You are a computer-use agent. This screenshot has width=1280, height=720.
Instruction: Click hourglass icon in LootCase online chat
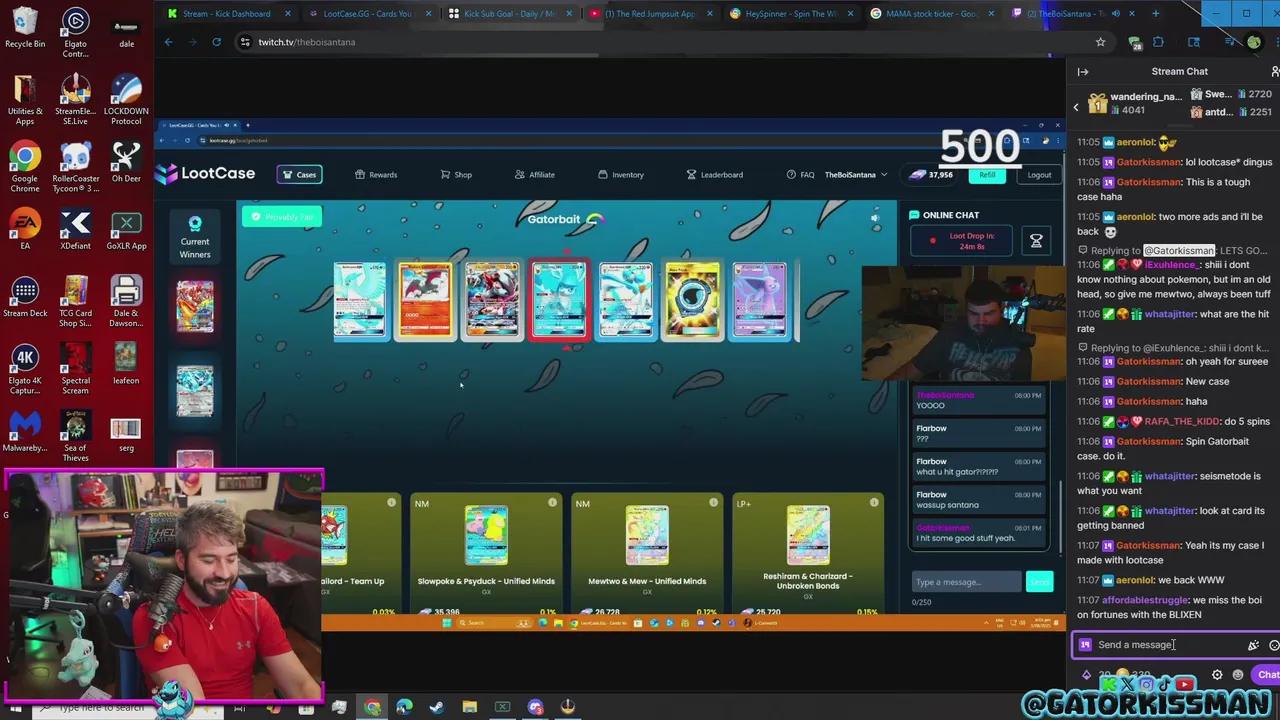(x=1036, y=241)
